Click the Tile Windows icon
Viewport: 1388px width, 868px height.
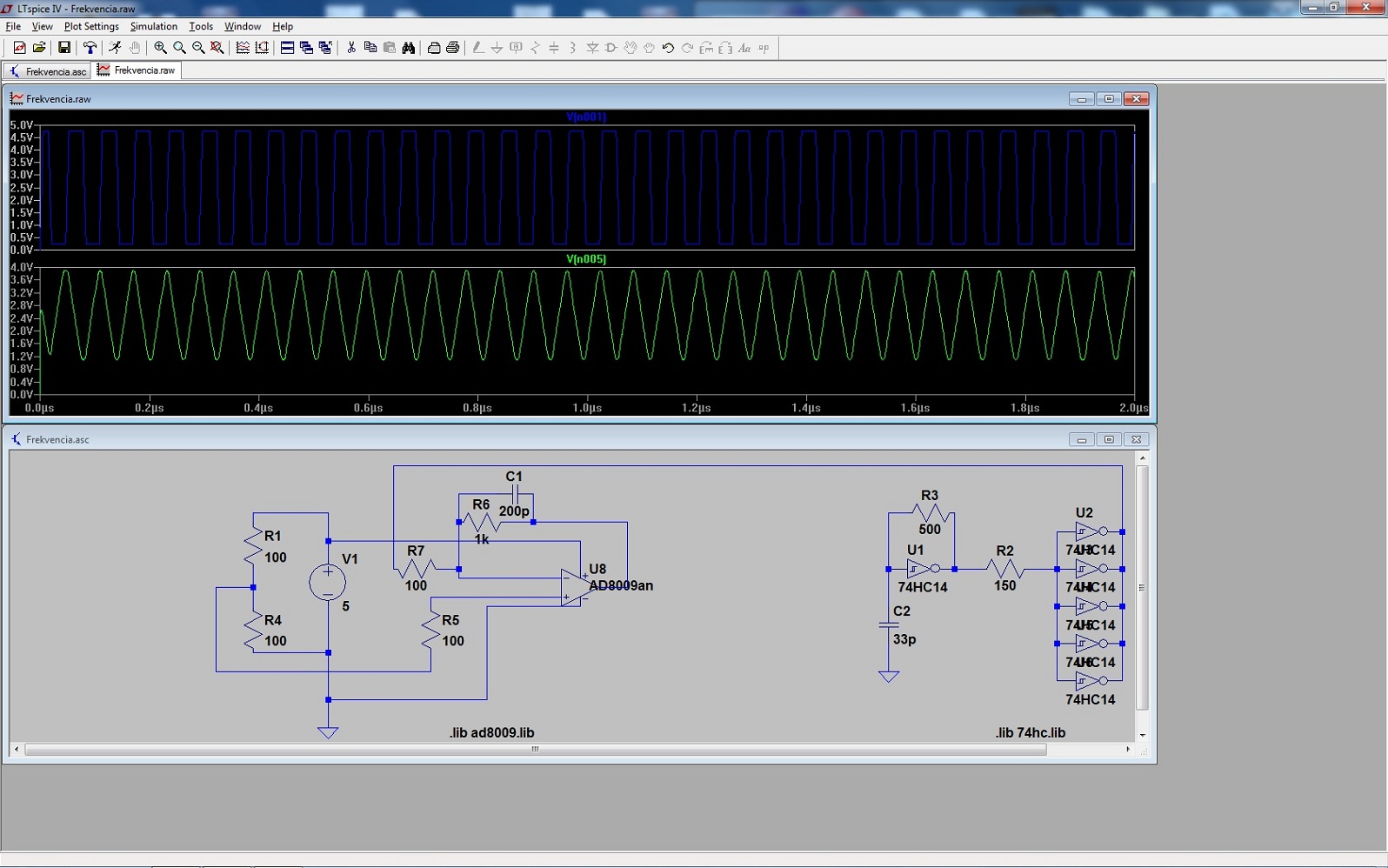pyautogui.click(x=287, y=48)
